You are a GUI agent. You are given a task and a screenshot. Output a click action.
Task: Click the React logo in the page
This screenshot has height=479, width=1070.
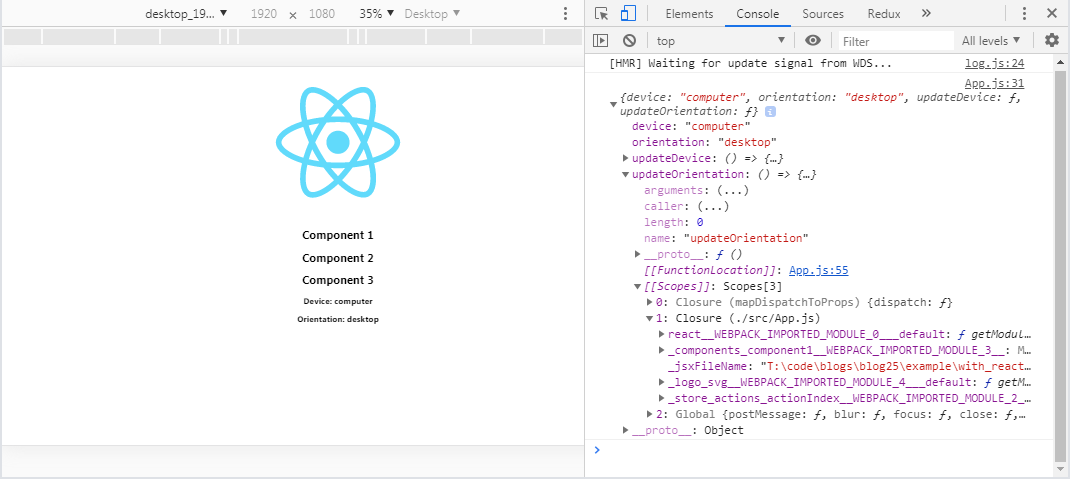pos(338,143)
